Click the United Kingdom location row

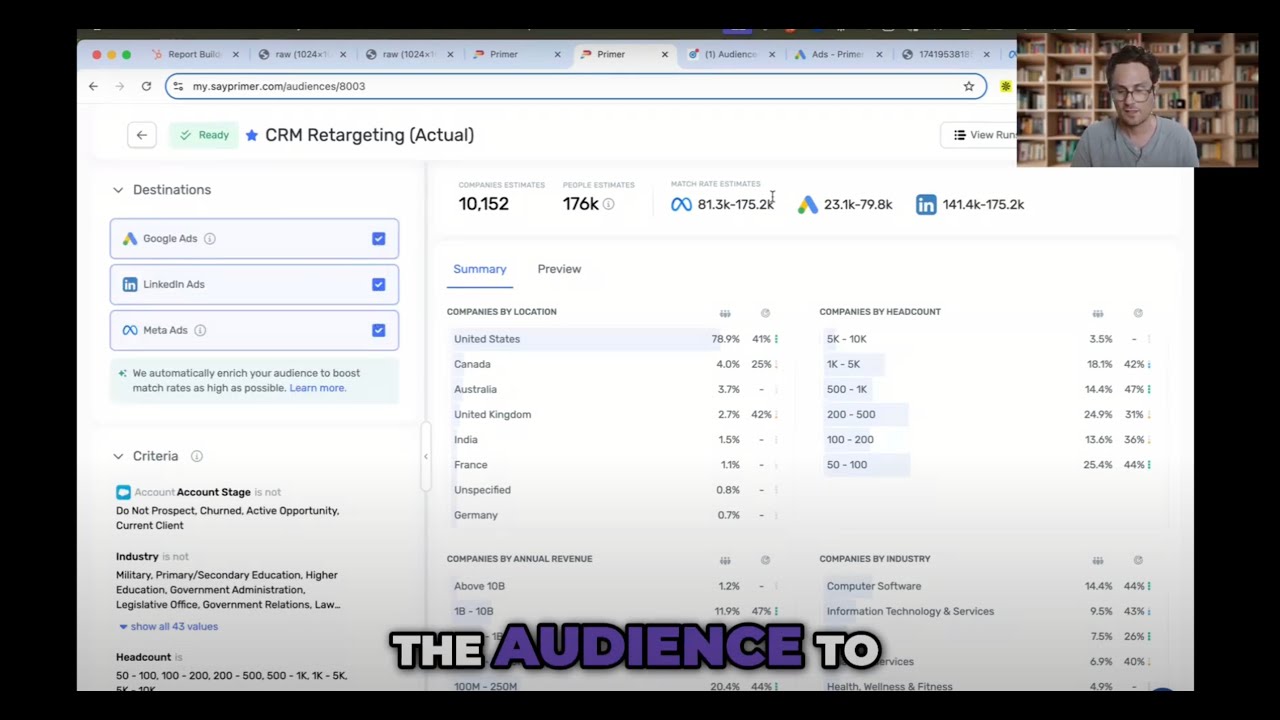pyautogui.click(x=614, y=414)
